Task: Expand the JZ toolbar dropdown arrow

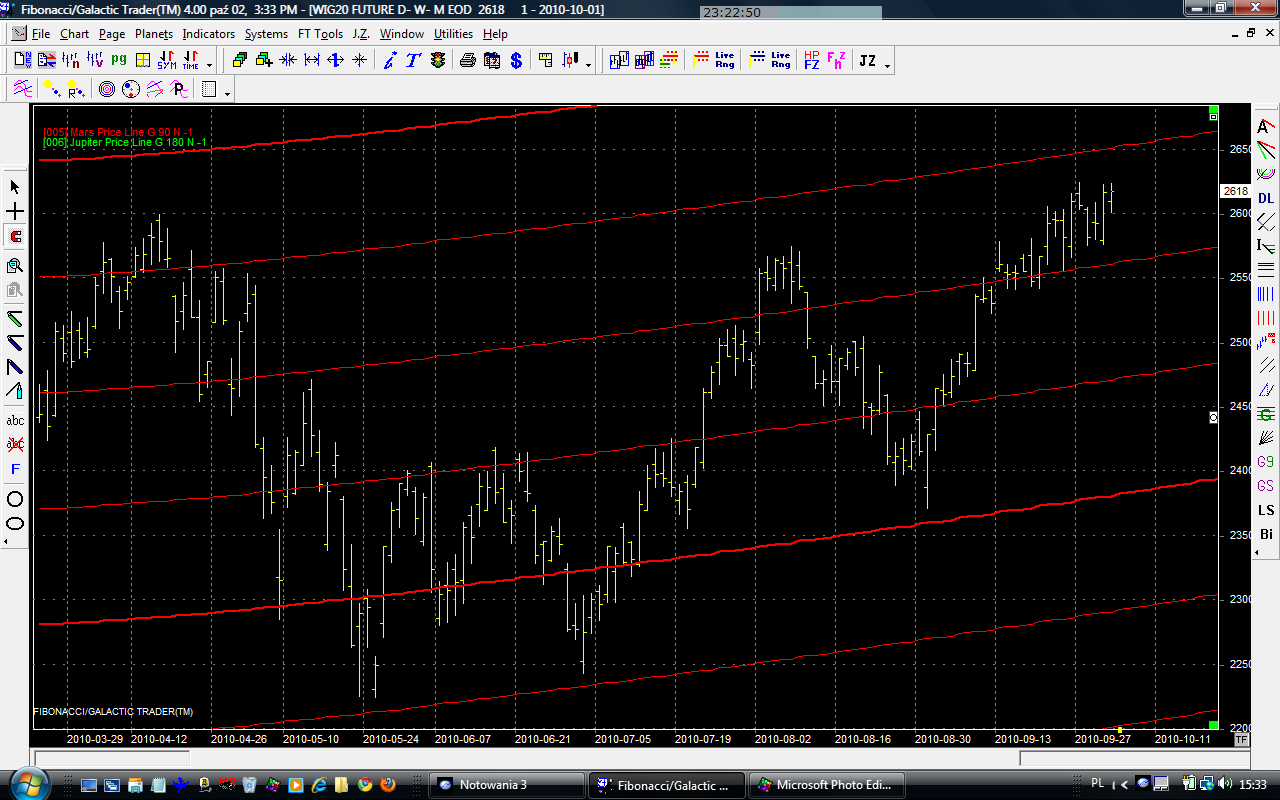Action: (x=887, y=65)
